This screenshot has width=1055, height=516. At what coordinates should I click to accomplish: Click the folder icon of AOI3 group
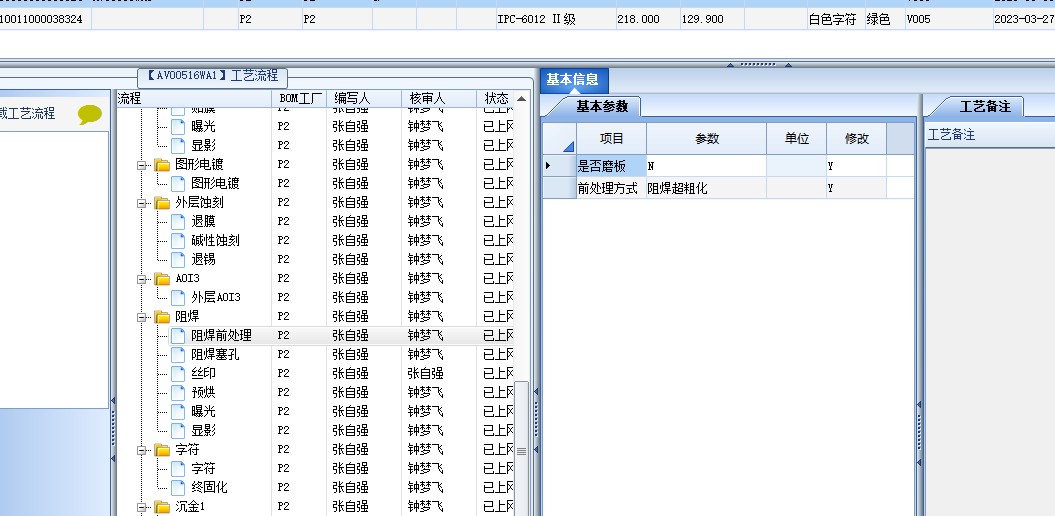[x=162, y=279]
